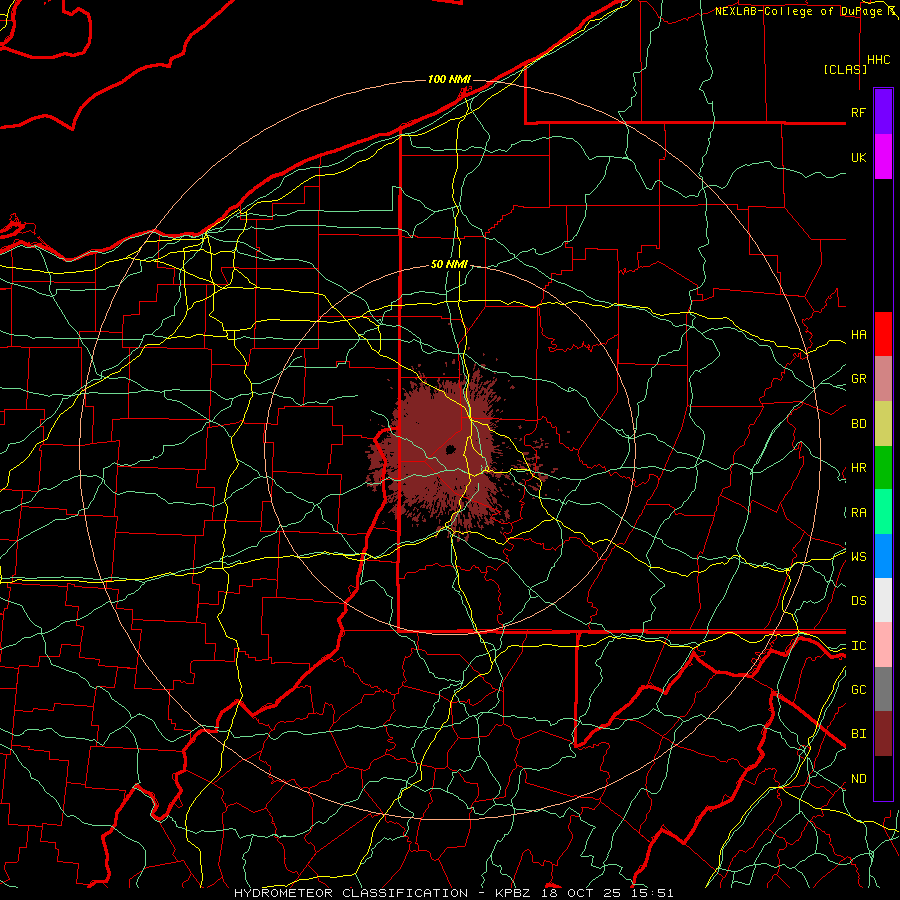The height and width of the screenshot is (900, 900).
Task: Click the black radar site dot at center
Action: pos(451,449)
